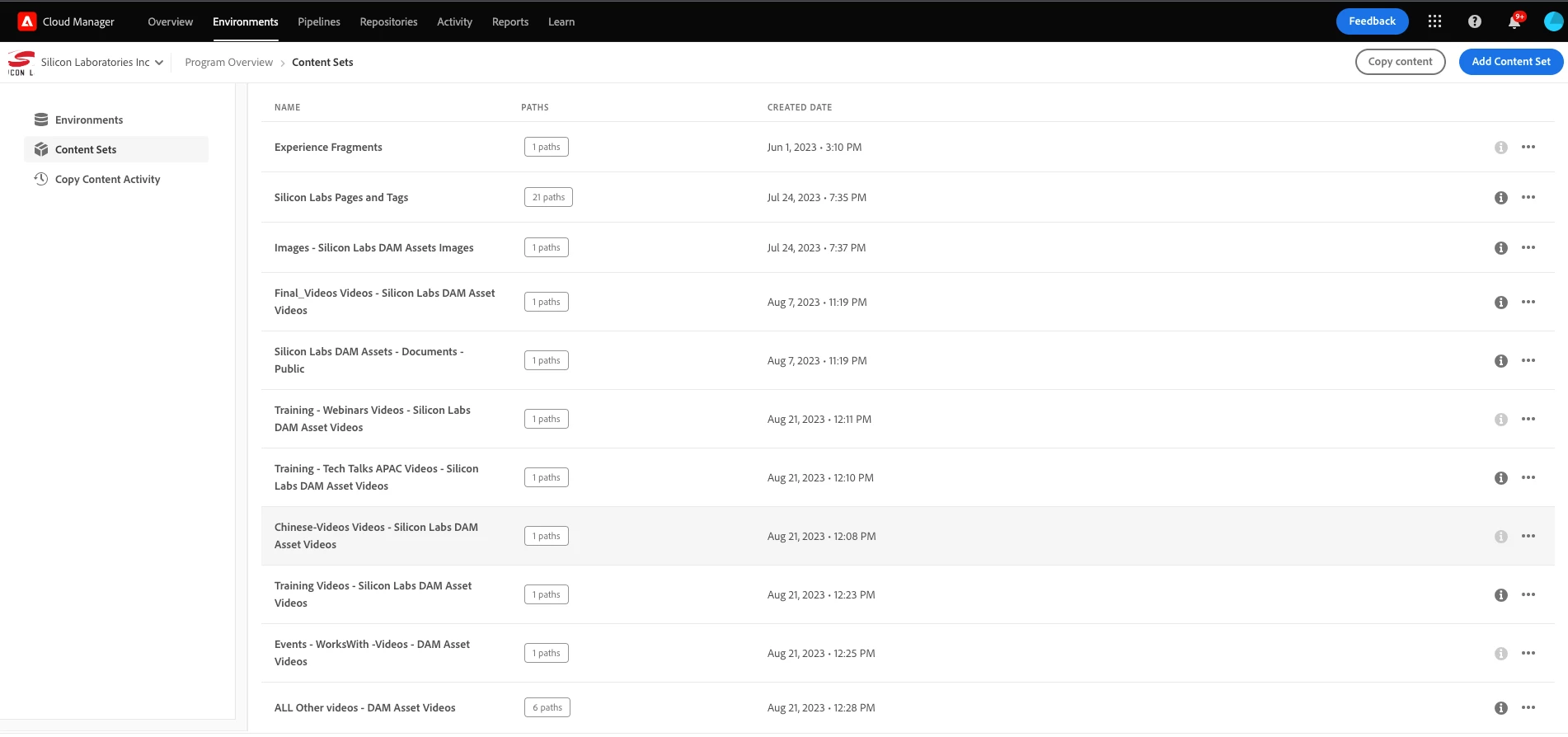This screenshot has width=1568, height=737.
Task: Open more options for Events WorksWith row
Action: (x=1528, y=653)
